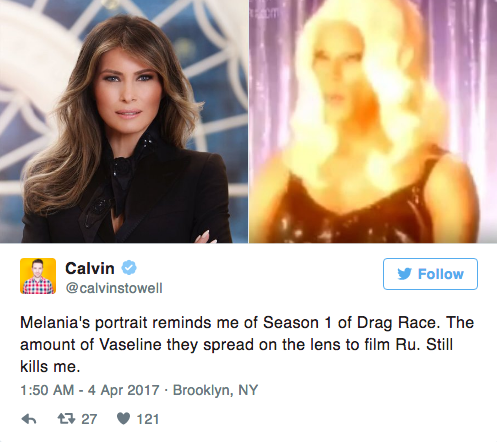The height and width of the screenshot is (442, 497).
Task: Click the 'kills me.' tweet ending
Action: [50, 367]
